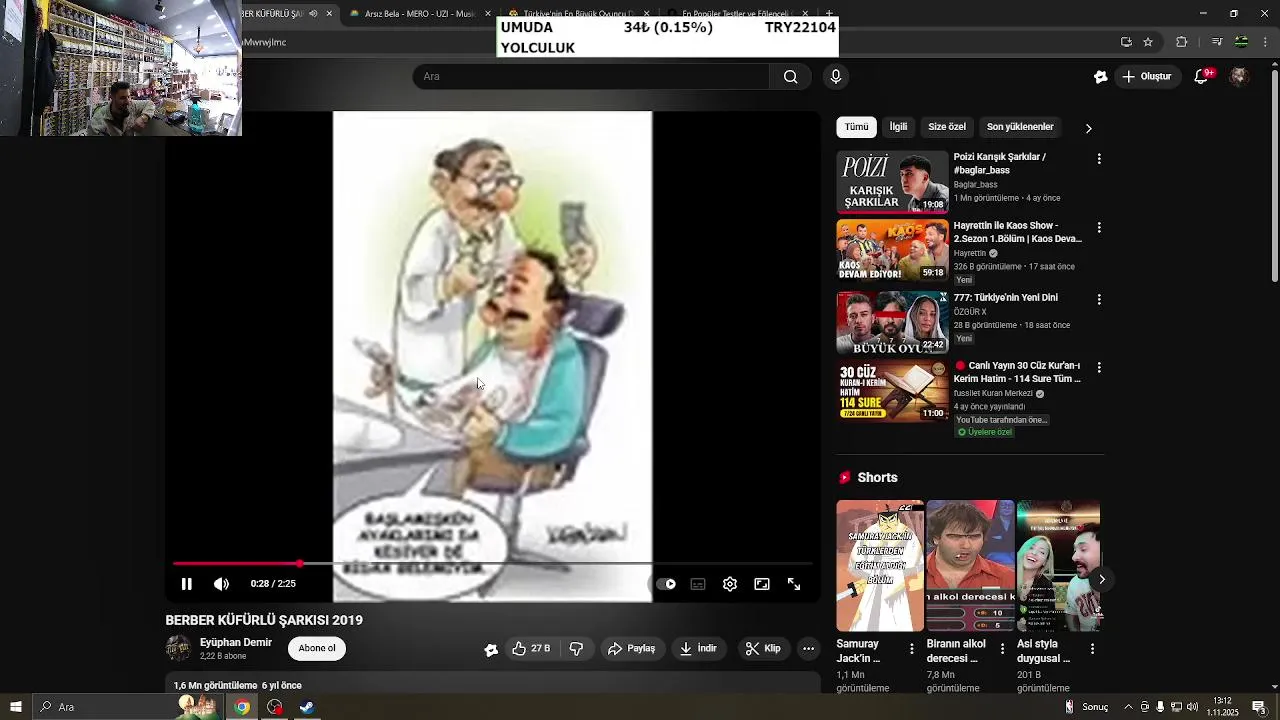
Task: Seek on the red video progress bar
Action: click(x=493, y=564)
